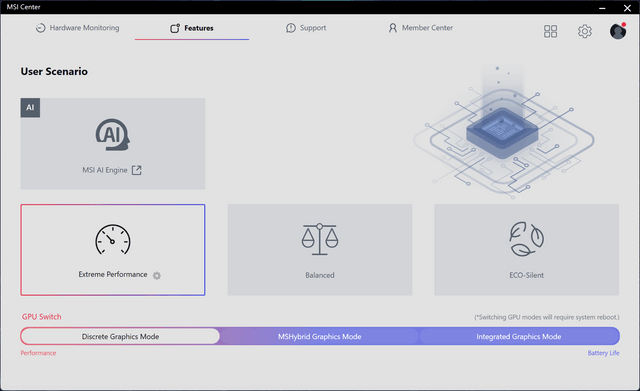The width and height of the screenshot is (640, 391).
Task: Click the Support speech bubble icon
Action: (x=291, y=28)
